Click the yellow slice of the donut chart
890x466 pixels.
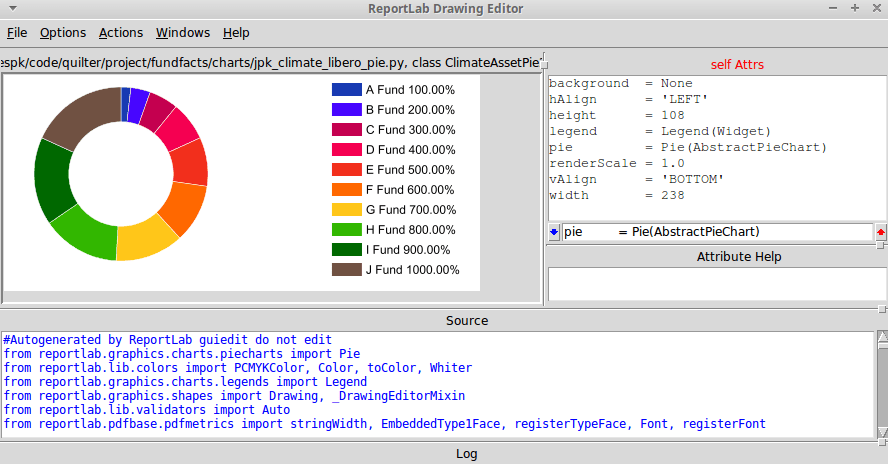tap(145, 241)
